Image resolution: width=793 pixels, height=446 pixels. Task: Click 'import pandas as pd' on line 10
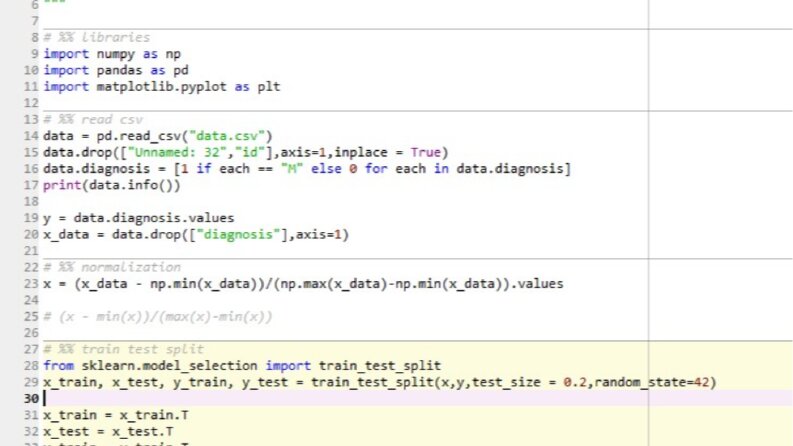(116, 70)
